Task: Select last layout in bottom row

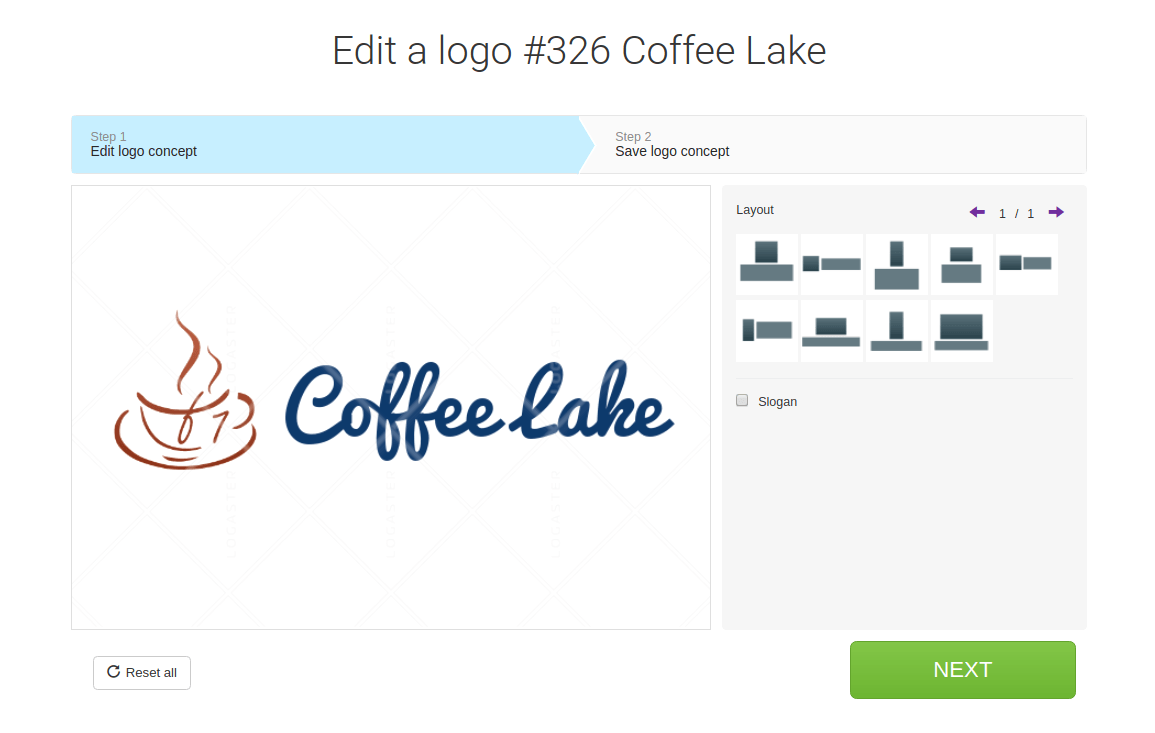Action: click(961, 330)
